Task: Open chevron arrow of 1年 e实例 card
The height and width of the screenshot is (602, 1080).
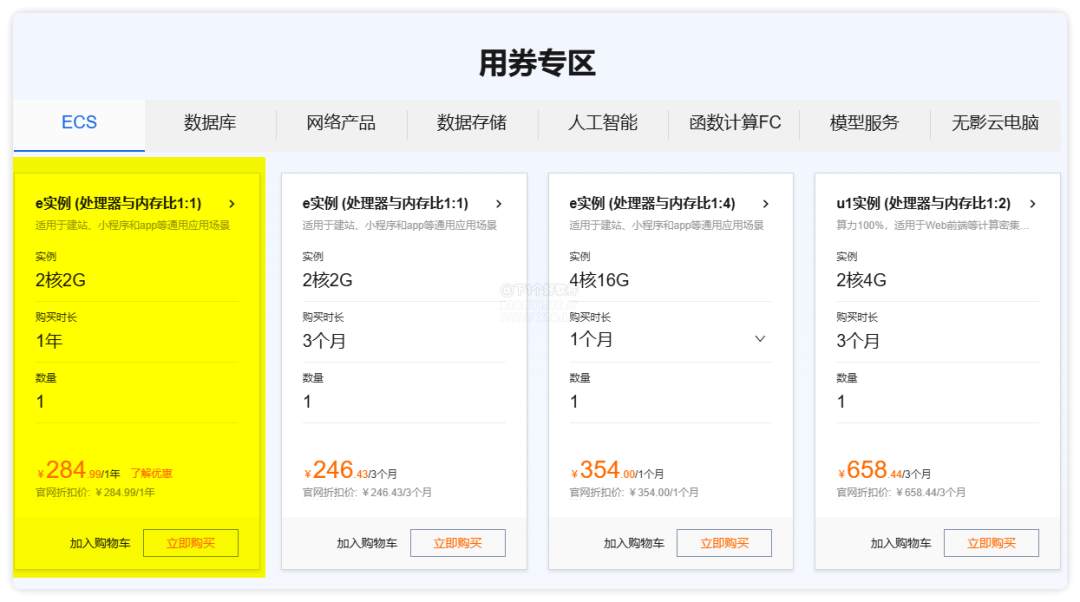Action: click(x=232, y=204)
